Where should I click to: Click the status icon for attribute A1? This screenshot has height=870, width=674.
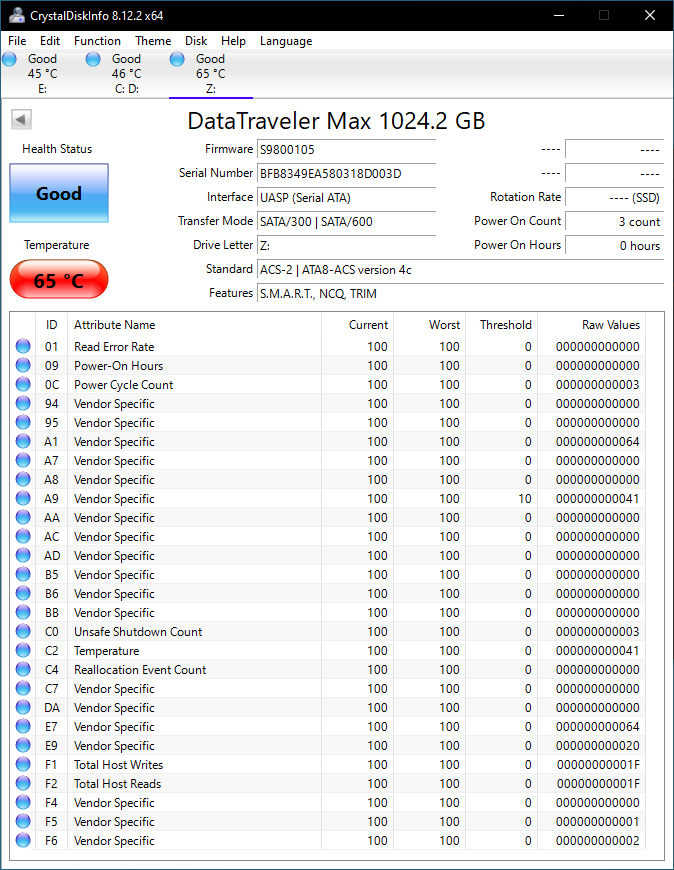pyautogui.click(x=23, y=441)
